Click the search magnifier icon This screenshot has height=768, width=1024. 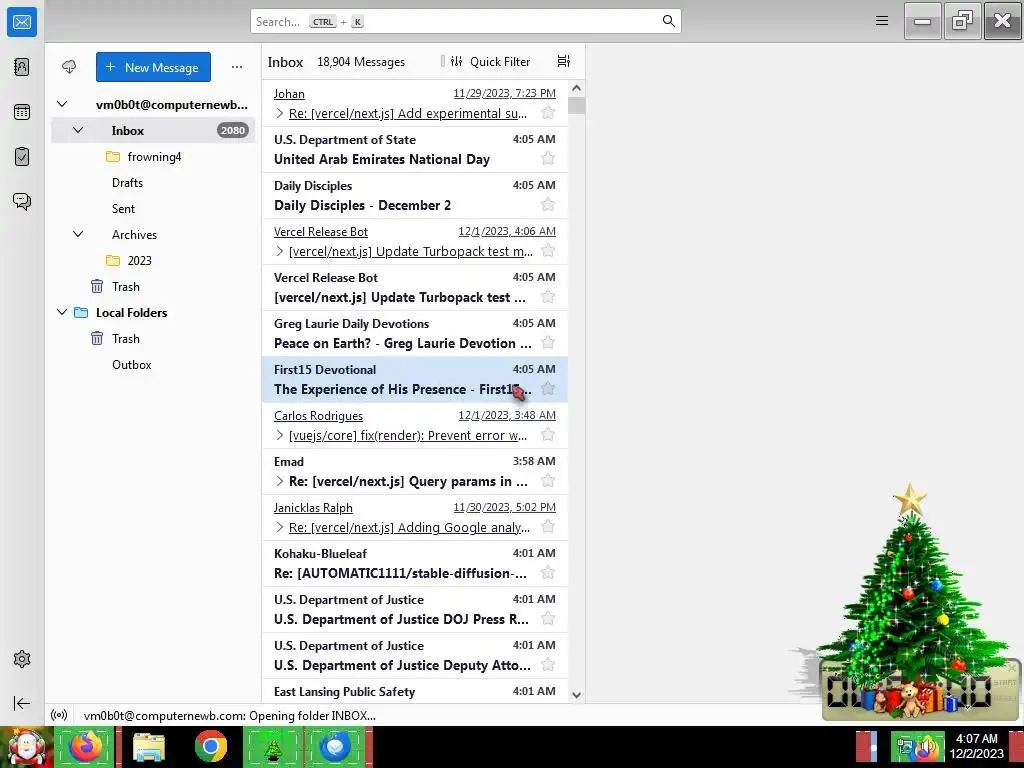[x=668, y=21]
